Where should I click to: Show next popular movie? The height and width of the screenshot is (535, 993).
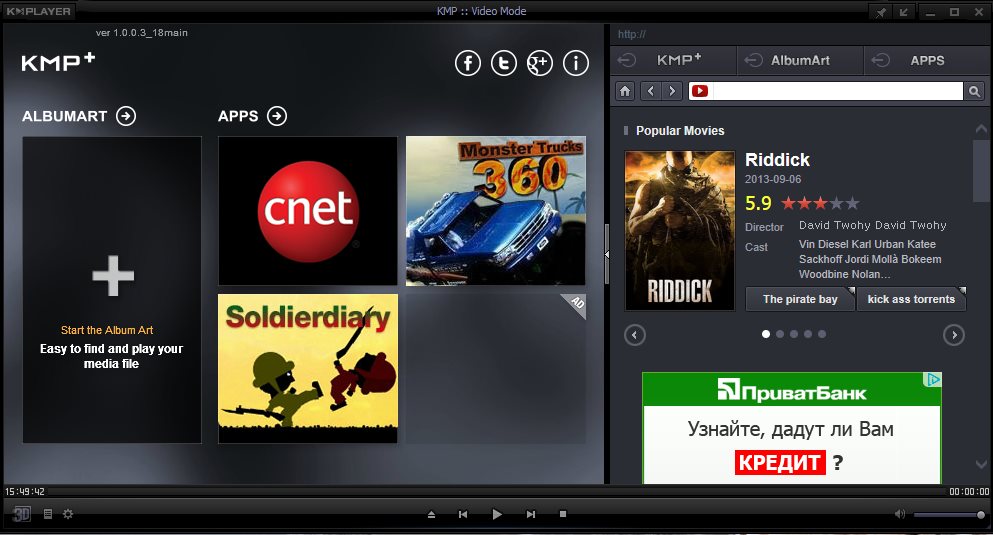(x=954, y=335)
